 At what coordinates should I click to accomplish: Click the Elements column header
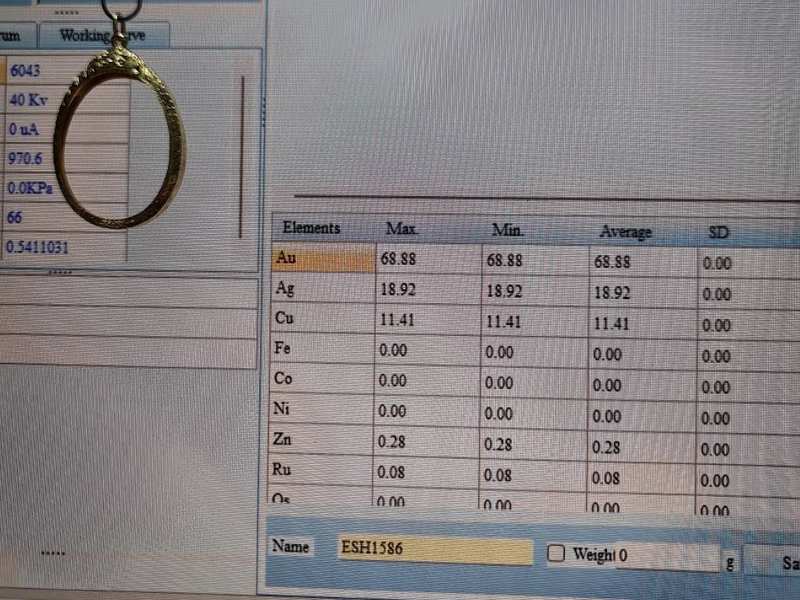(311, 228)
